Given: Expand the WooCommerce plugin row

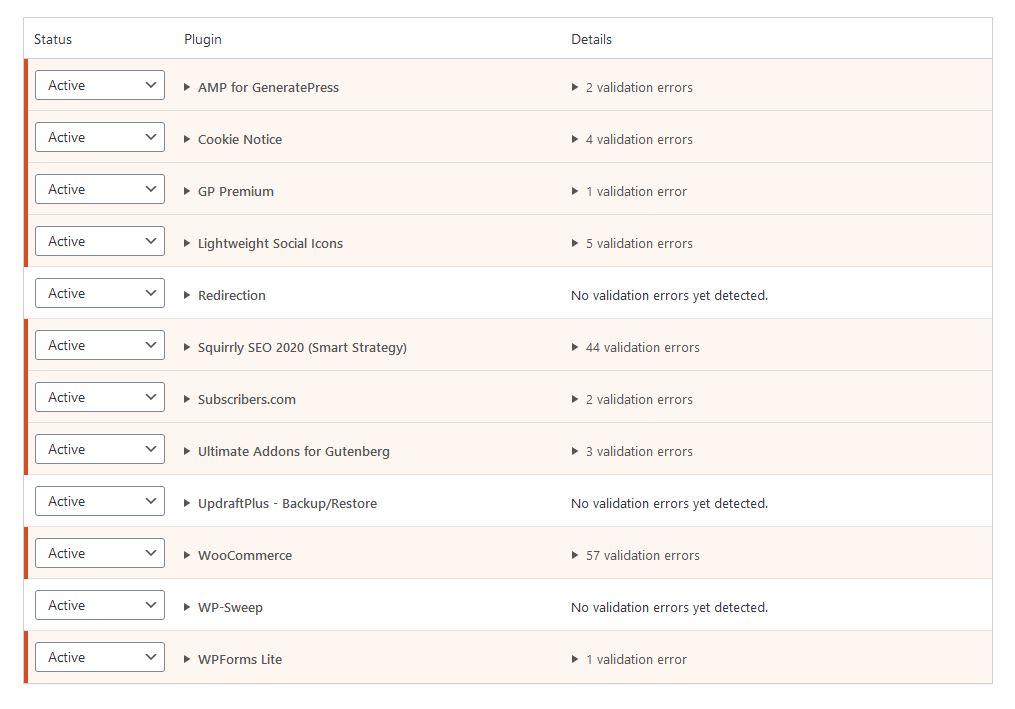Looking at the screenshot, I should click(x=238, y=556).
